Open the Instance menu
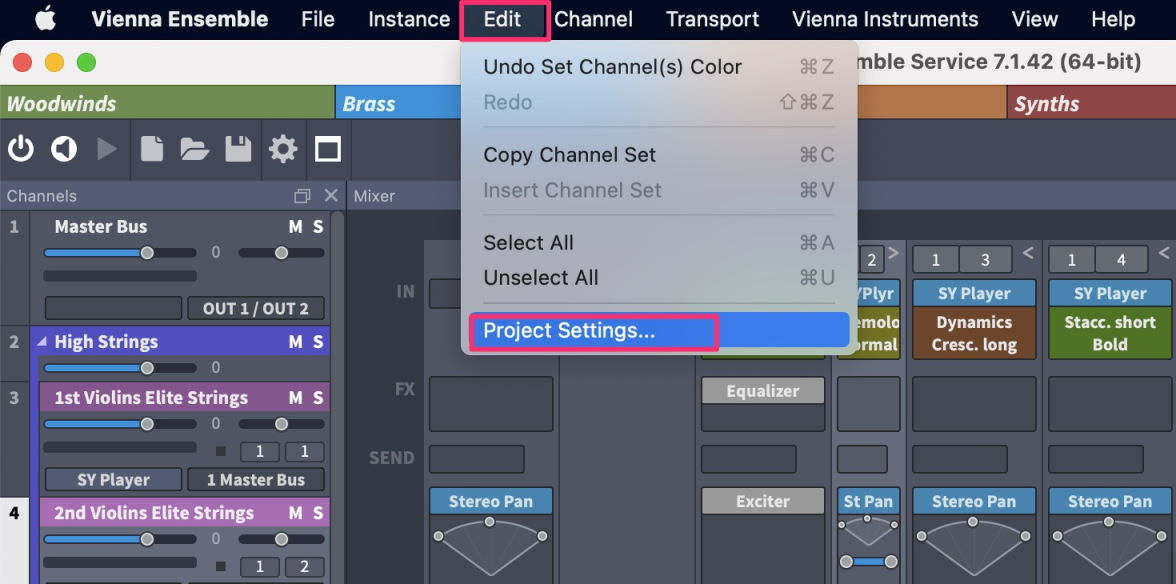The height and width of the screenshot is (584, 1176). [x=409, y=19]
